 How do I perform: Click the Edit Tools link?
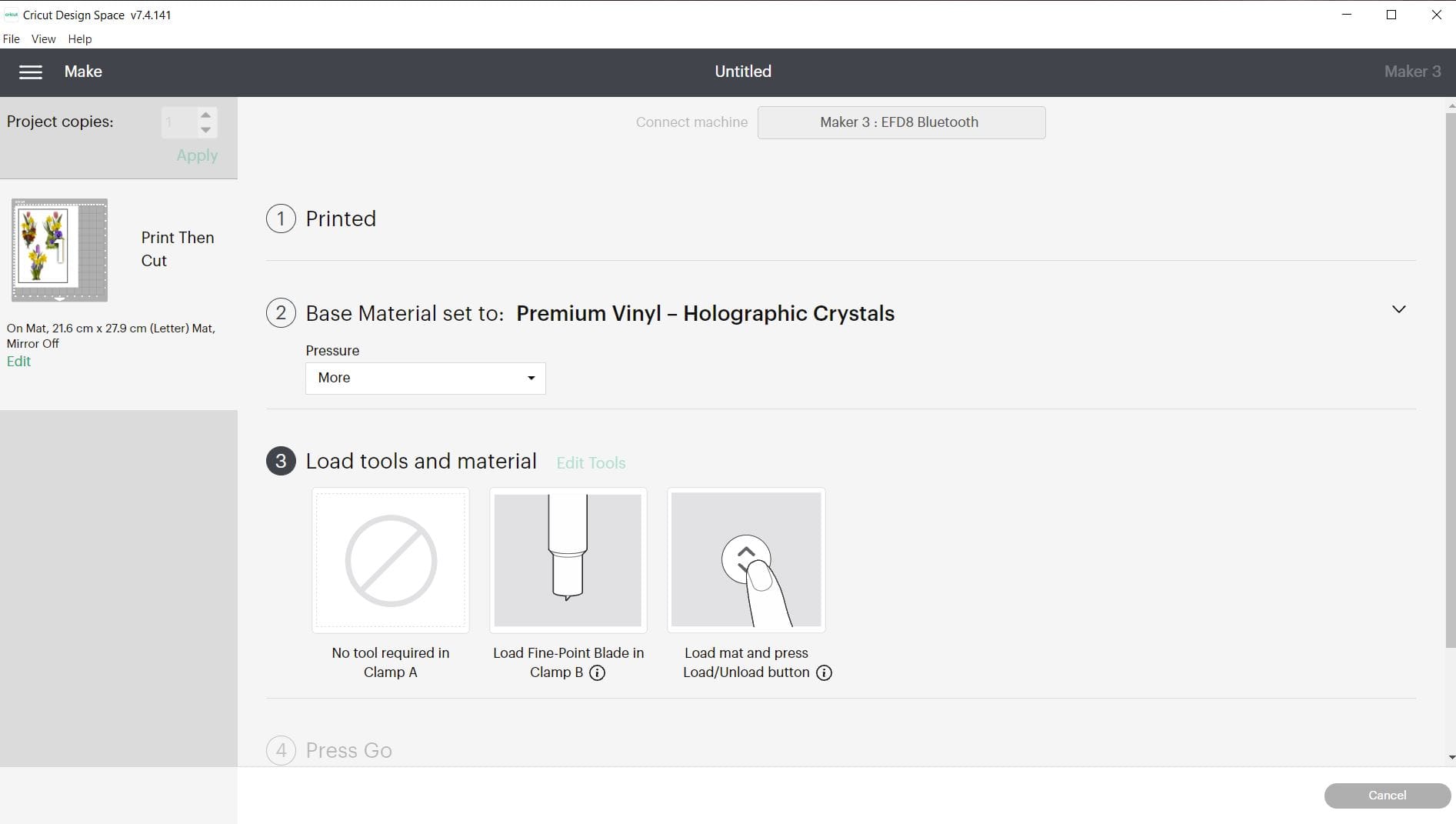tap(591, 463)
